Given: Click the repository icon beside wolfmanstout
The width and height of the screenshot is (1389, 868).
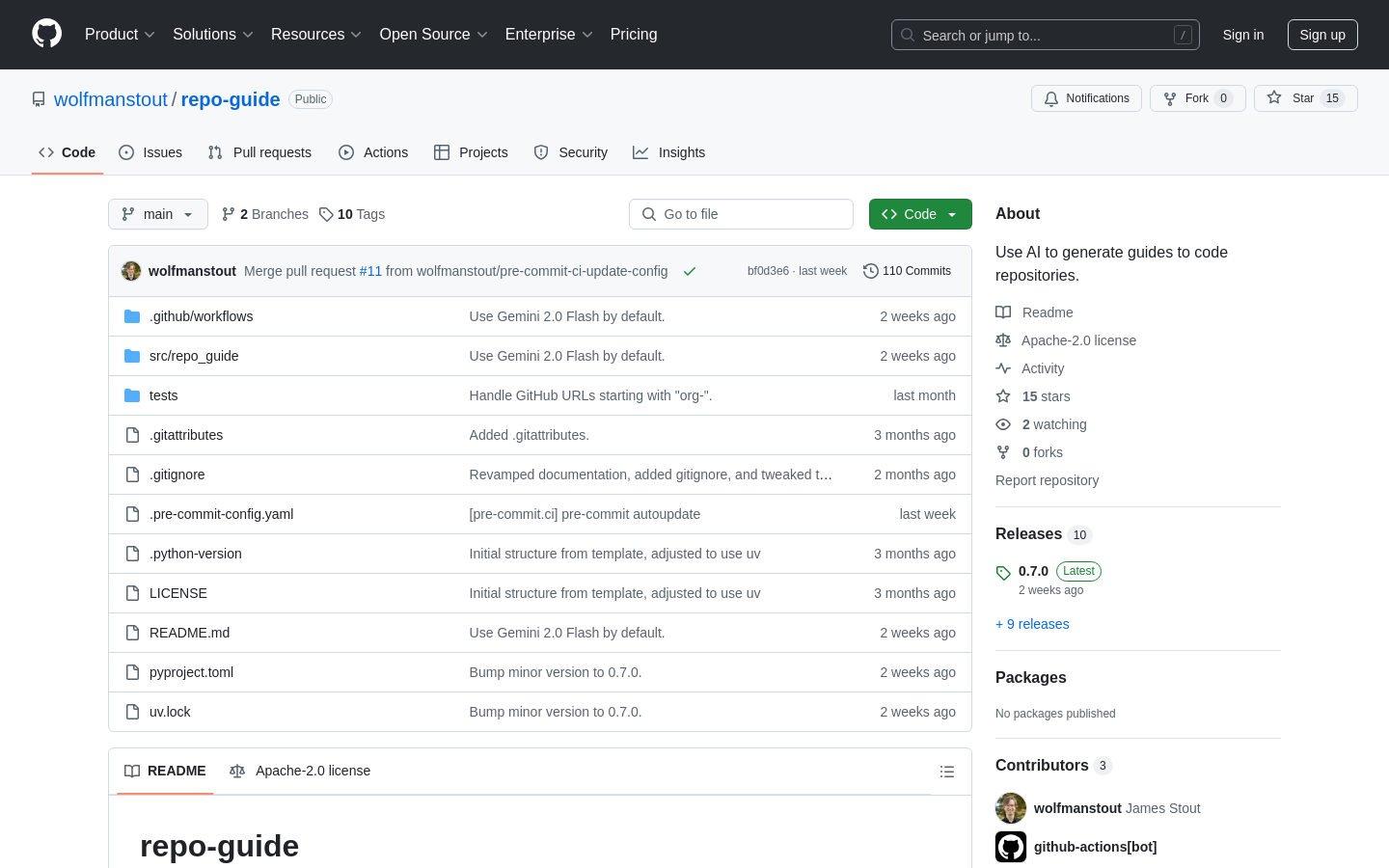Looking at the screenshot, I should coord(39,99).
